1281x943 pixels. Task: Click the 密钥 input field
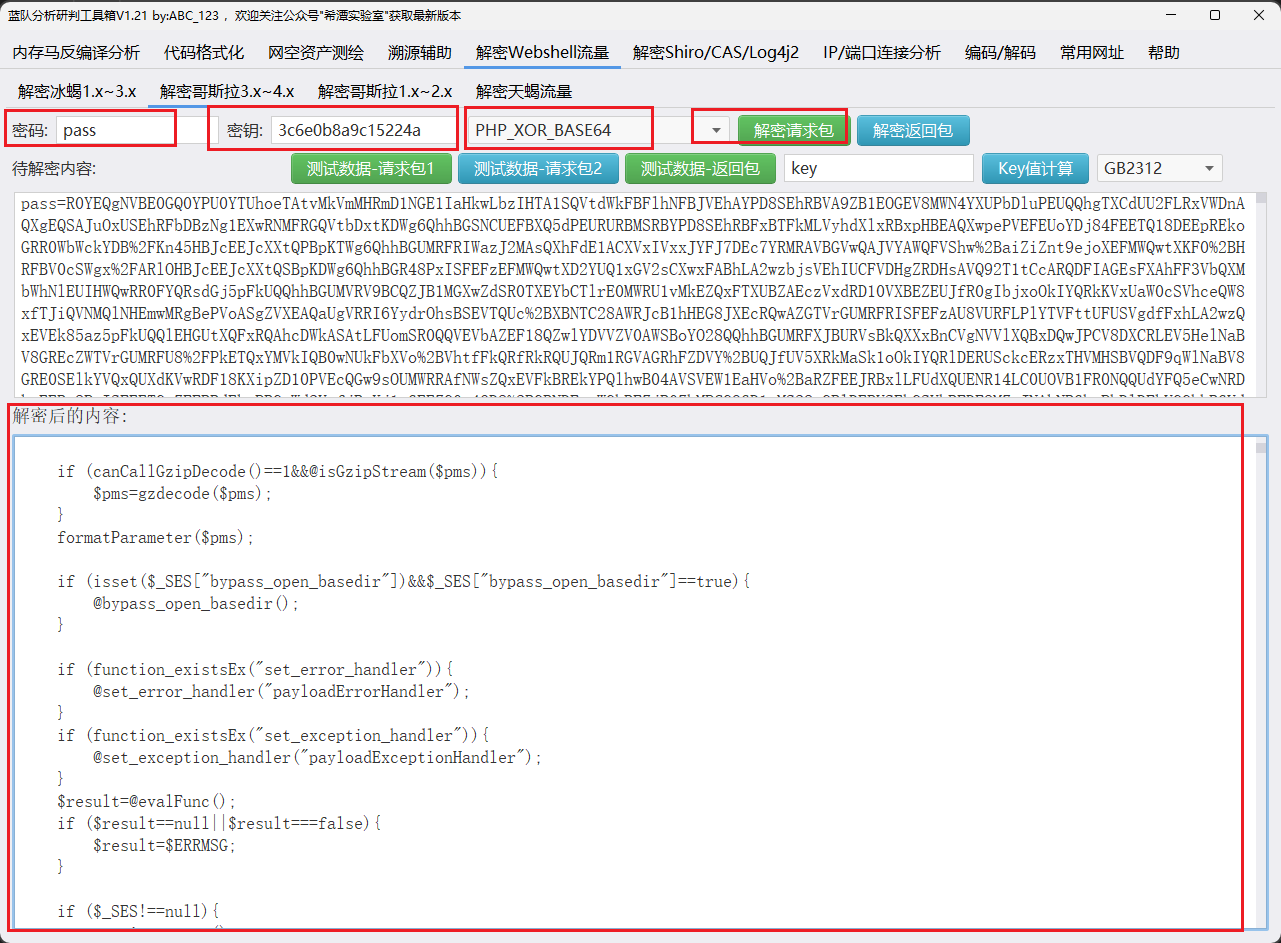[363, 130]
